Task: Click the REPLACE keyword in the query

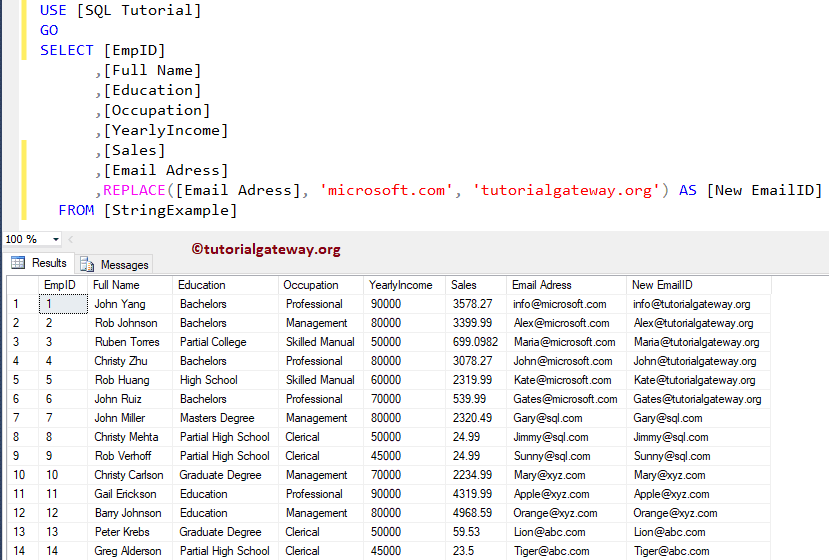Action: click(134, 190)
